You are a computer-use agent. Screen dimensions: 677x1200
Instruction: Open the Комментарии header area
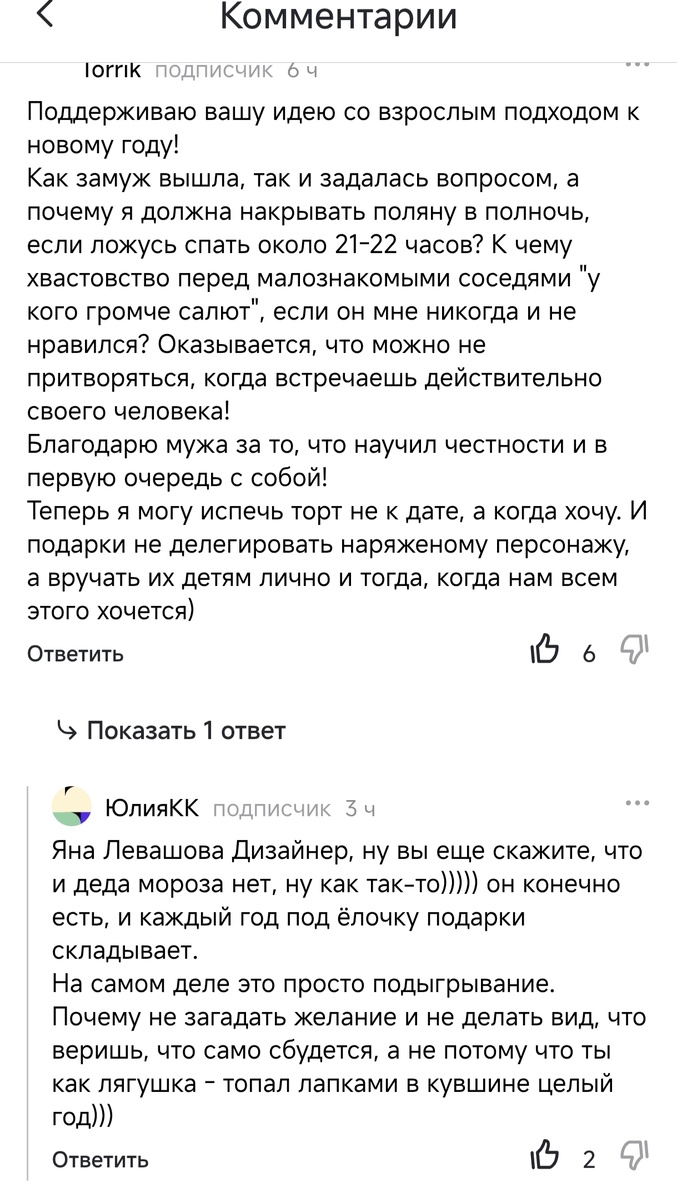(x=338, y=18)
